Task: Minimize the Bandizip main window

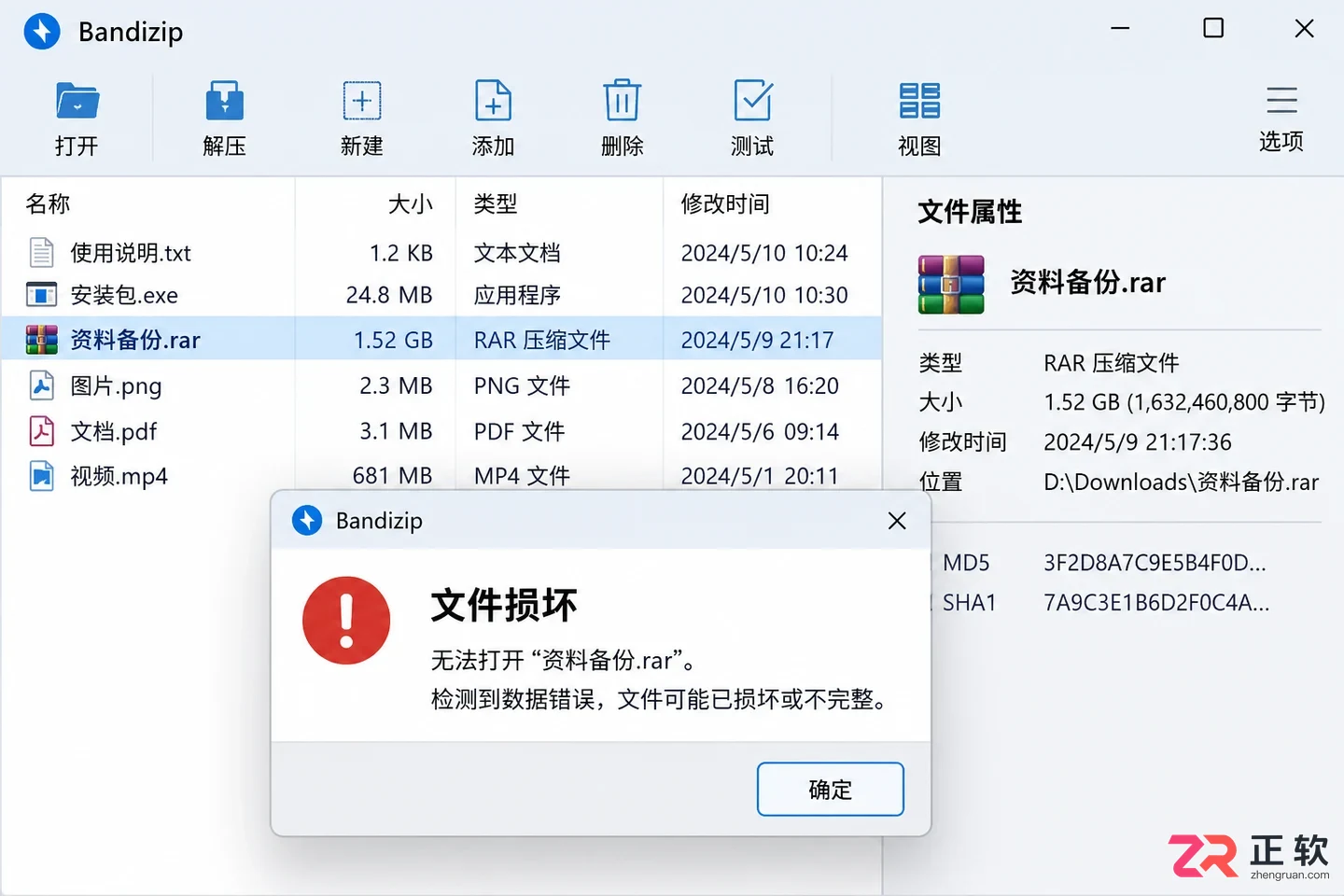Action: click(1120, 28)
